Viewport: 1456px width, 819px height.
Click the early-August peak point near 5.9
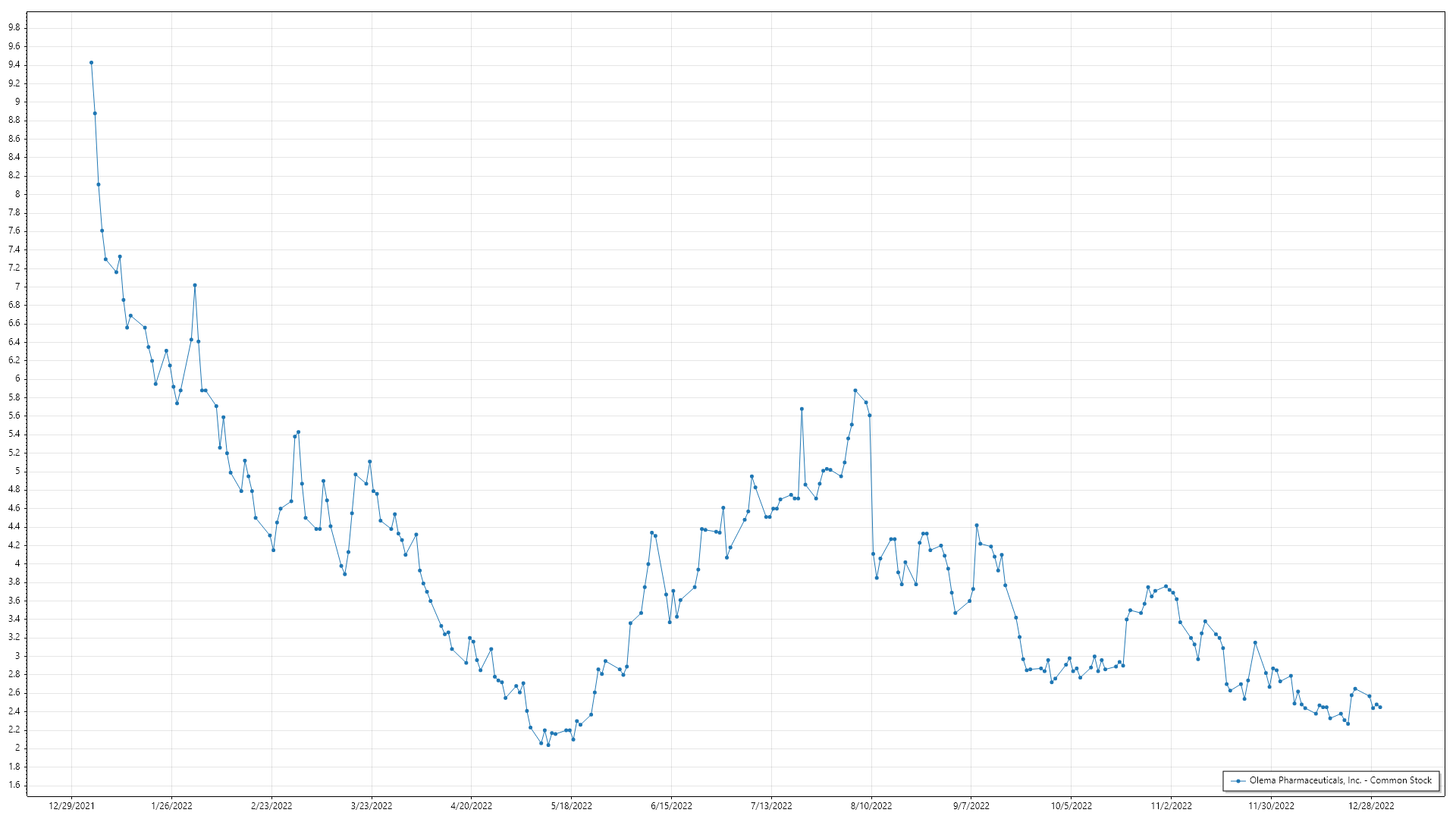[855, 391]
